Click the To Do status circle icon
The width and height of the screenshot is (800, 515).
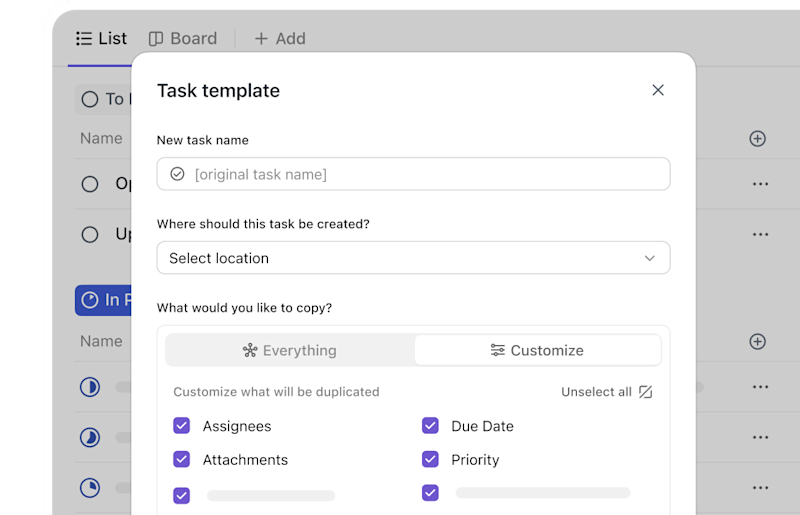tap(90, 99)
